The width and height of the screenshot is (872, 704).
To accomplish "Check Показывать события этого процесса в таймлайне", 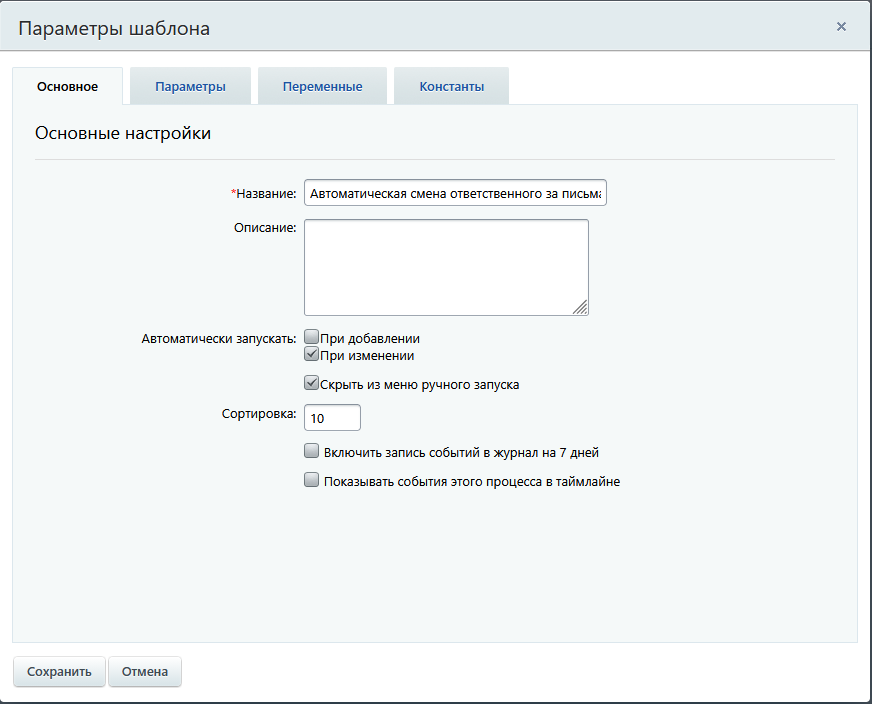I will (311, 480).
